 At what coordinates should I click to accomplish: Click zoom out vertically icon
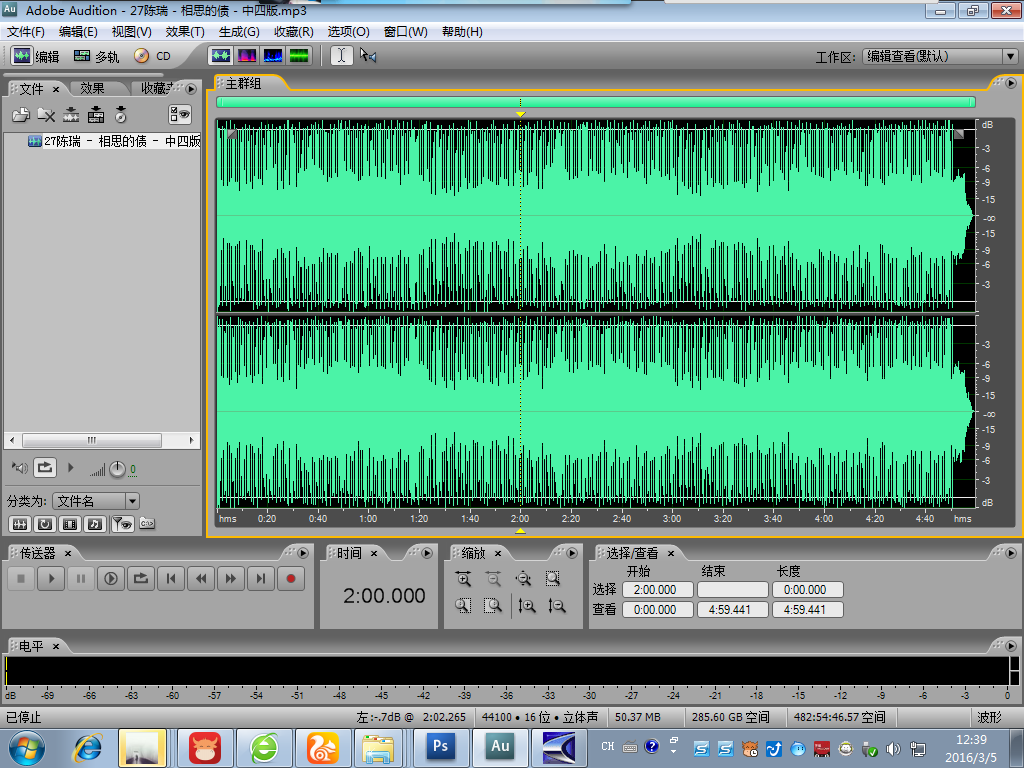(x=556, y=606)
